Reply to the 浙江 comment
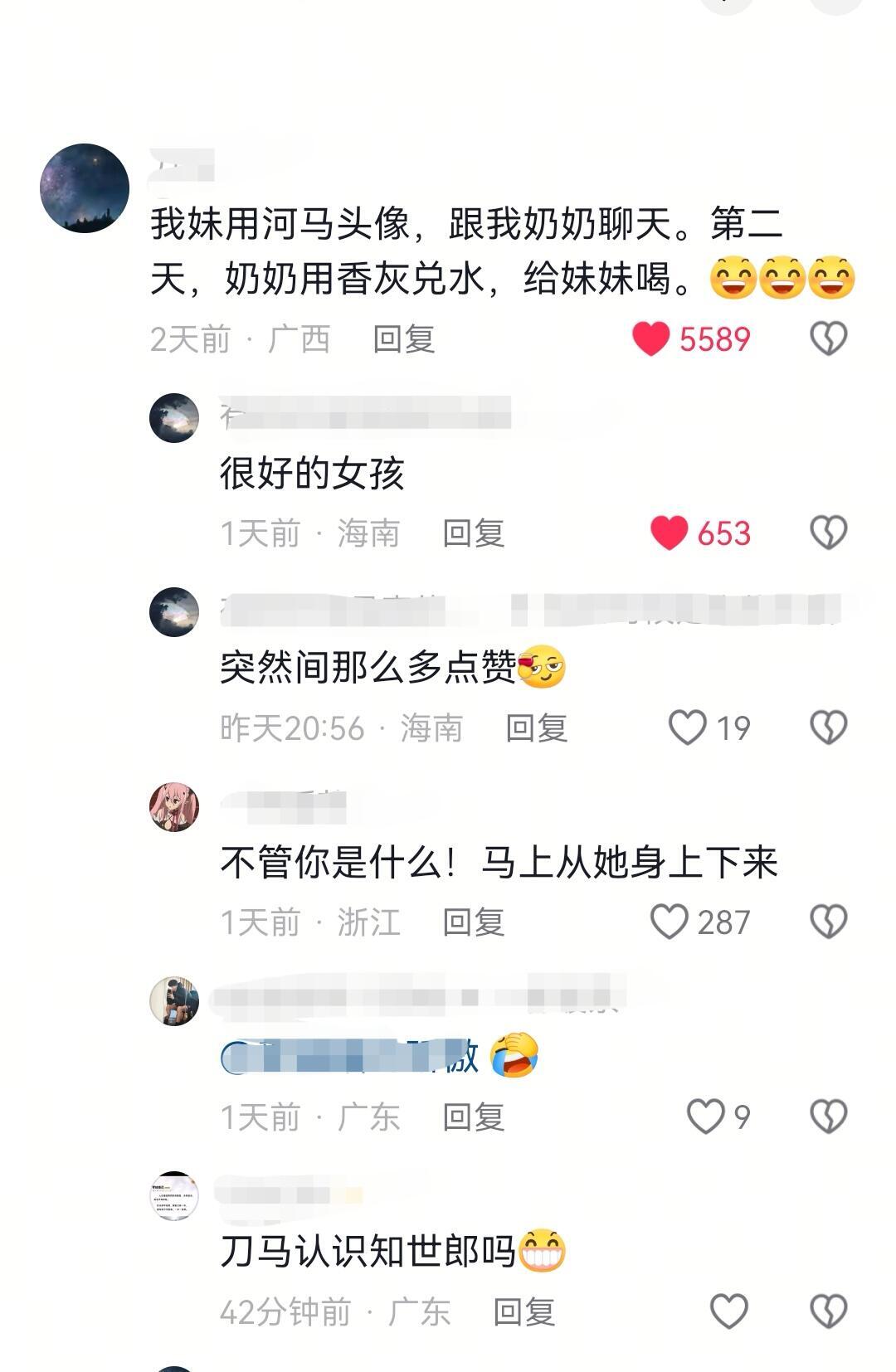This screenshot has height=1372, width=896. tap(474, 922)
